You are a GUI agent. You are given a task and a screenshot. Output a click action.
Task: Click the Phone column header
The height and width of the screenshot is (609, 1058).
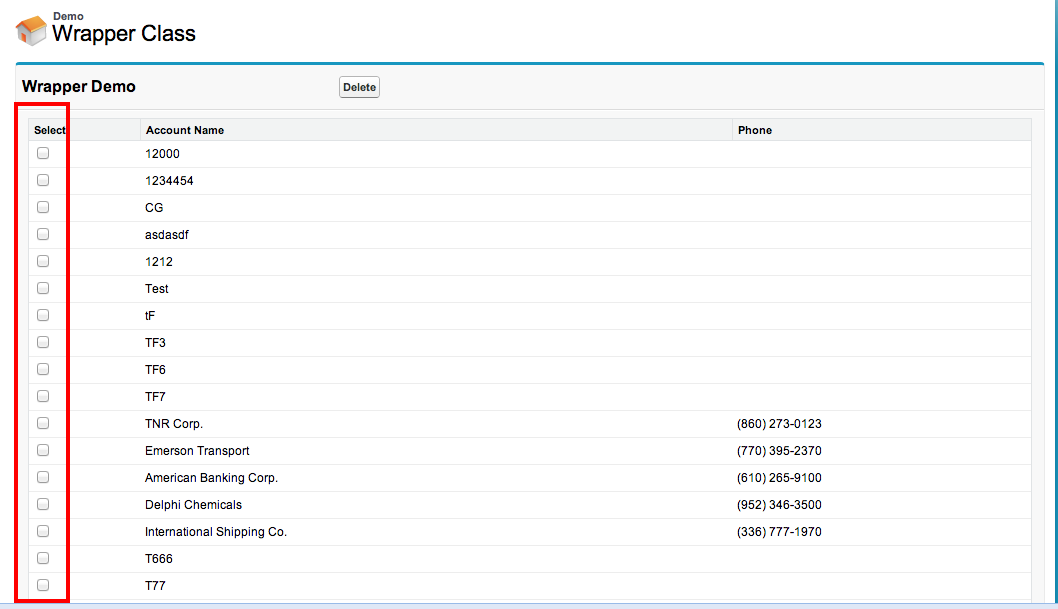point(754,130)
